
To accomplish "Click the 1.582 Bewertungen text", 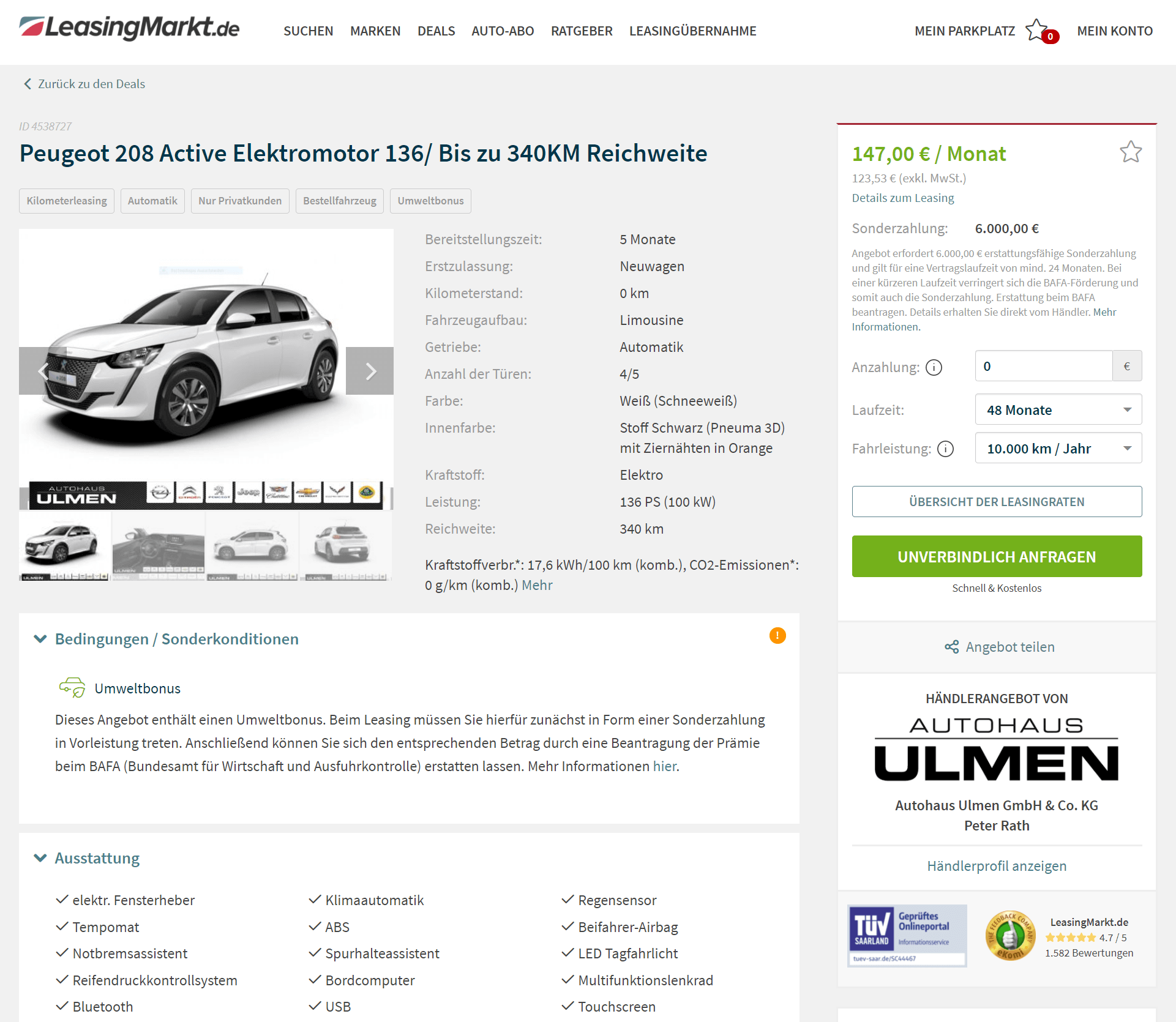I will pos(1089,953).
